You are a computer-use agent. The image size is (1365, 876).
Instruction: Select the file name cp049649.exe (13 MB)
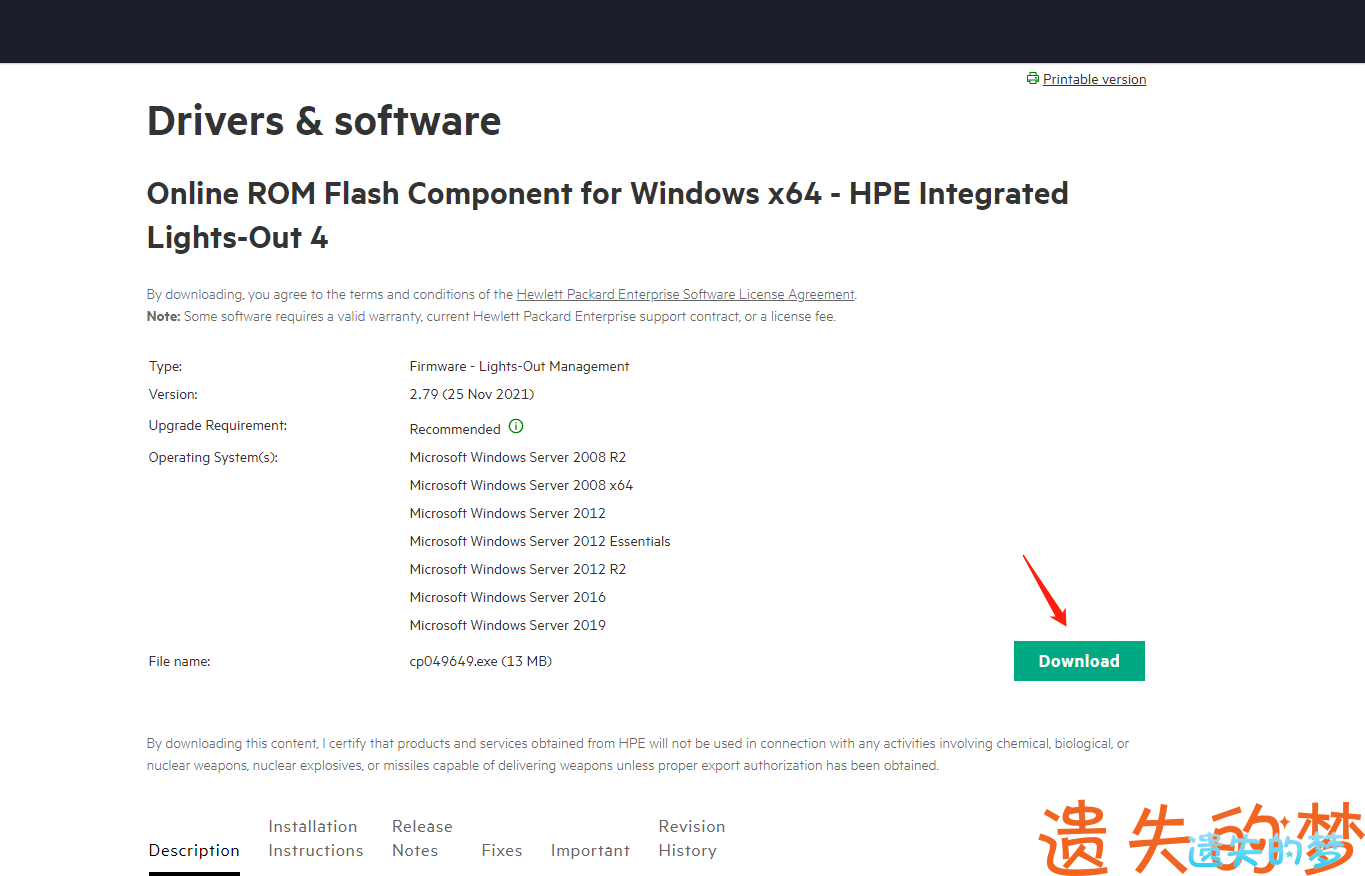pos(481,661)
